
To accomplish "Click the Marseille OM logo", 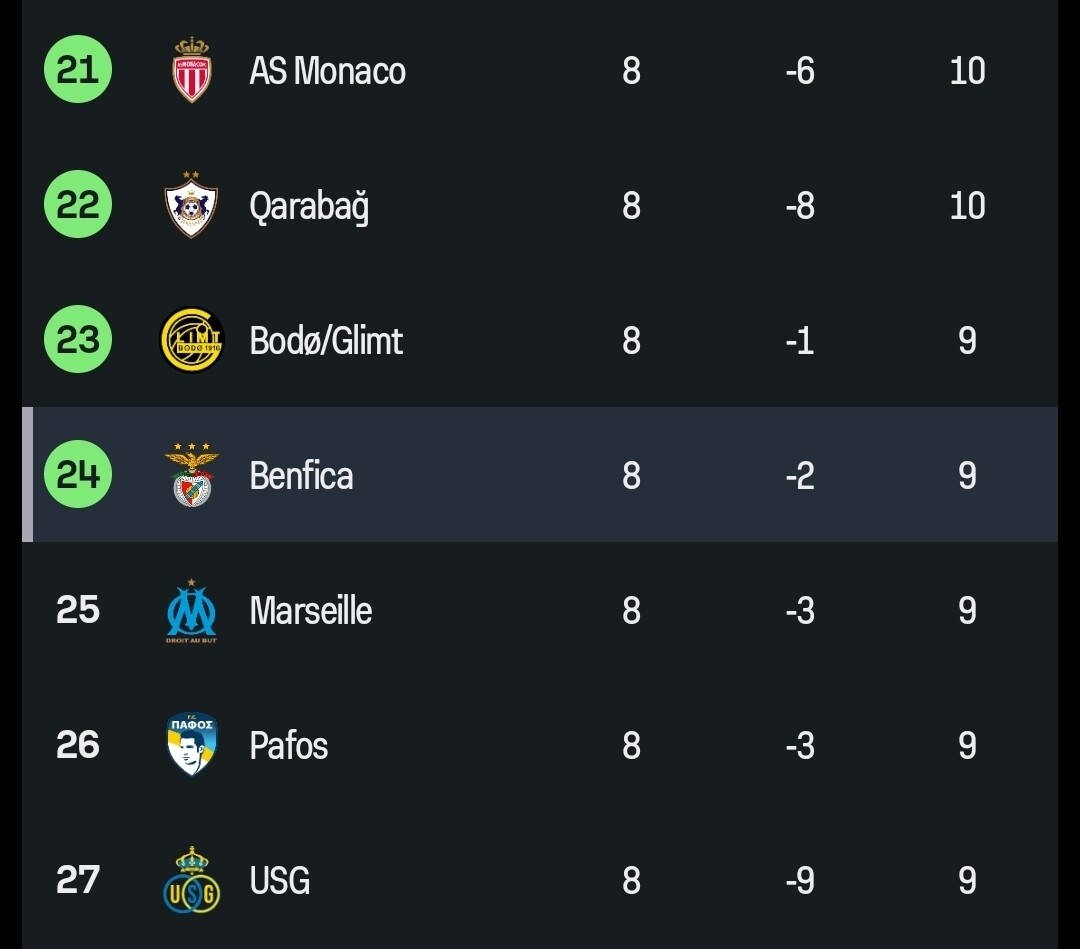I will click(191, 610).
